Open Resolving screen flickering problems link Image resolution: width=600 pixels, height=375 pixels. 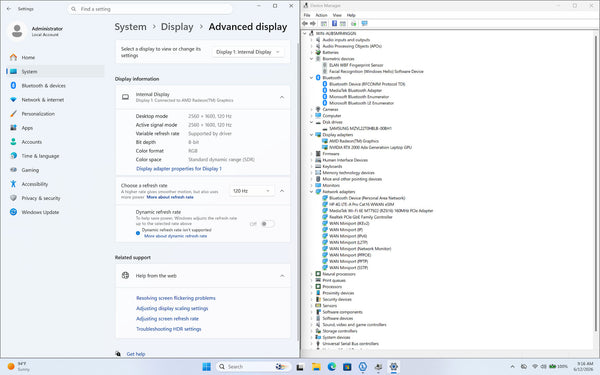(x=176, y=298)
